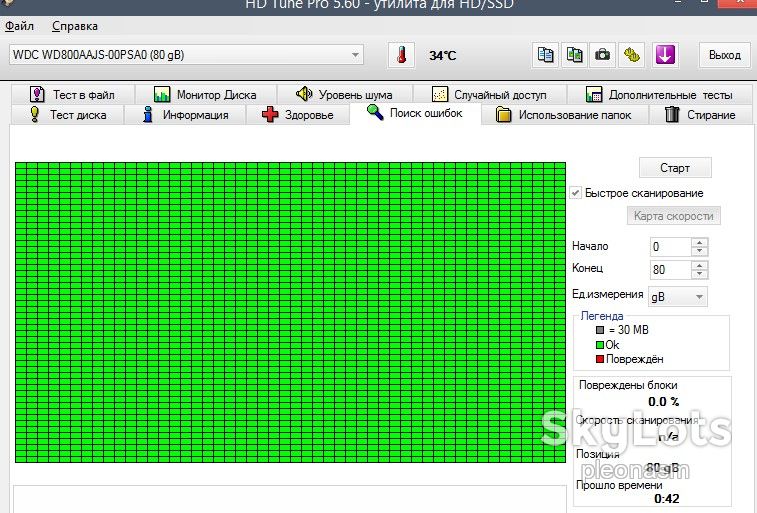Click the blue Информация tab icon

pos(148,114)
